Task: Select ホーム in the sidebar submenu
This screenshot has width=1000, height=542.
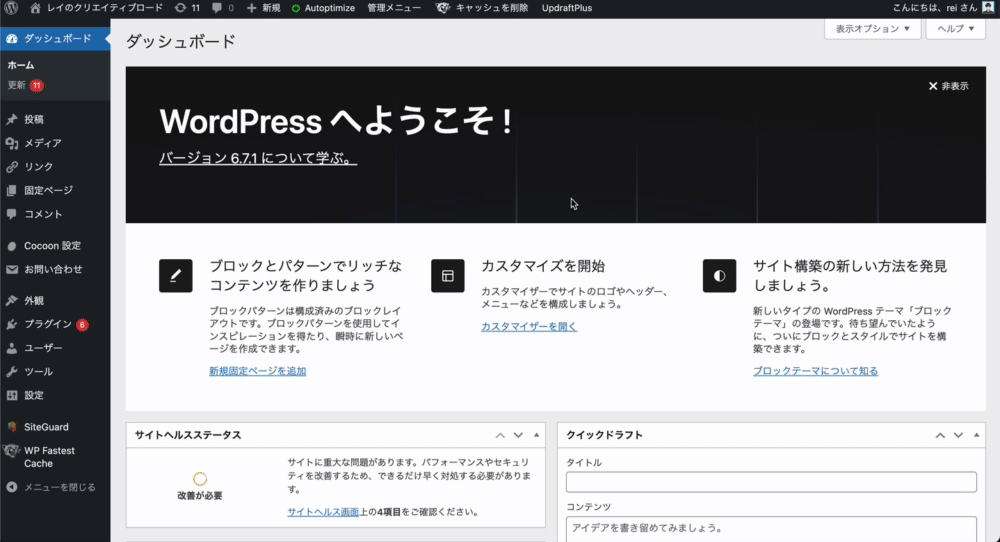Action: pyautogui.click(x=21, y=65)
